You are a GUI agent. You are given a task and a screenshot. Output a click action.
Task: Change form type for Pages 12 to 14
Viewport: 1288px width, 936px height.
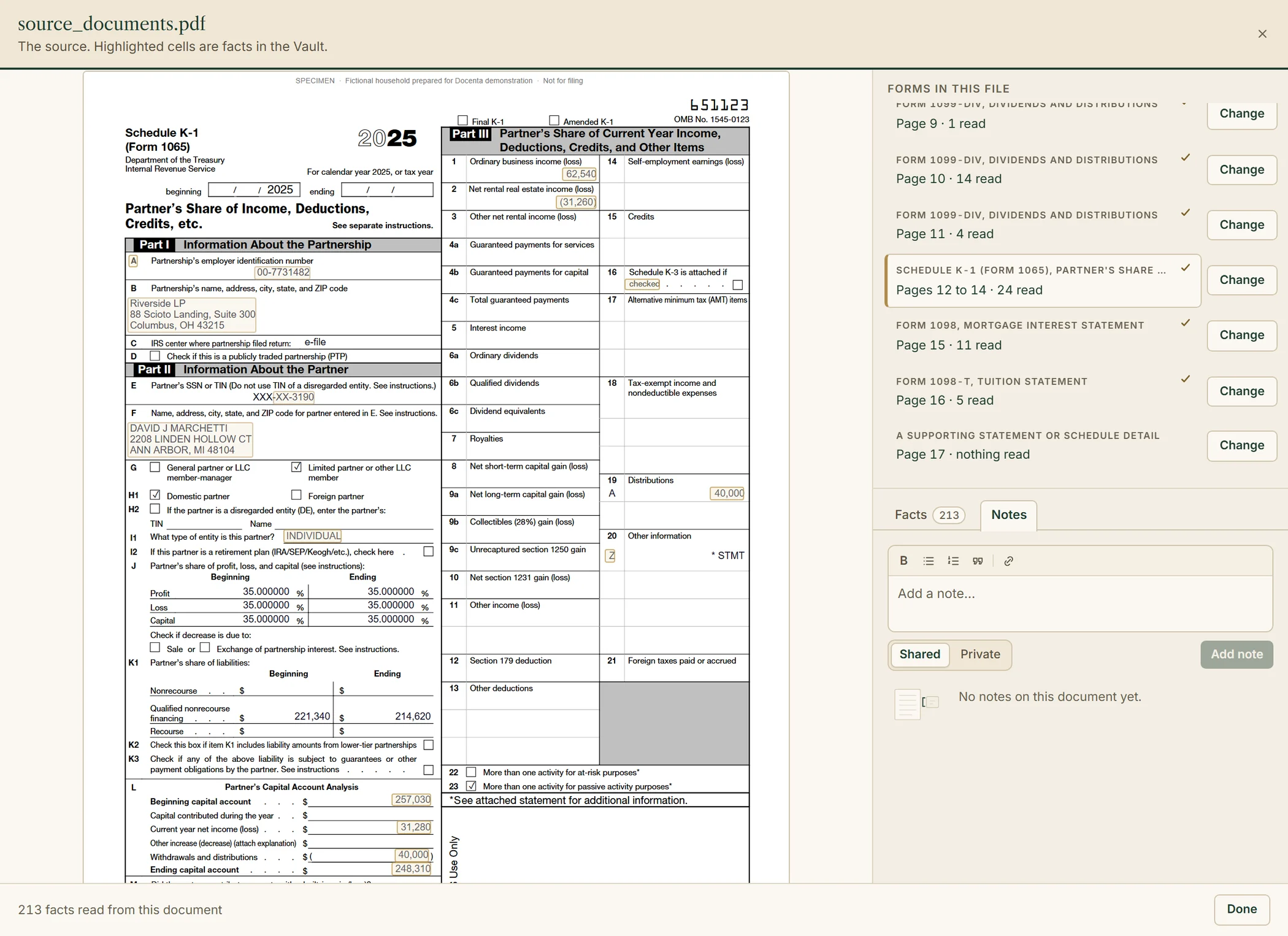point(1241,280)
